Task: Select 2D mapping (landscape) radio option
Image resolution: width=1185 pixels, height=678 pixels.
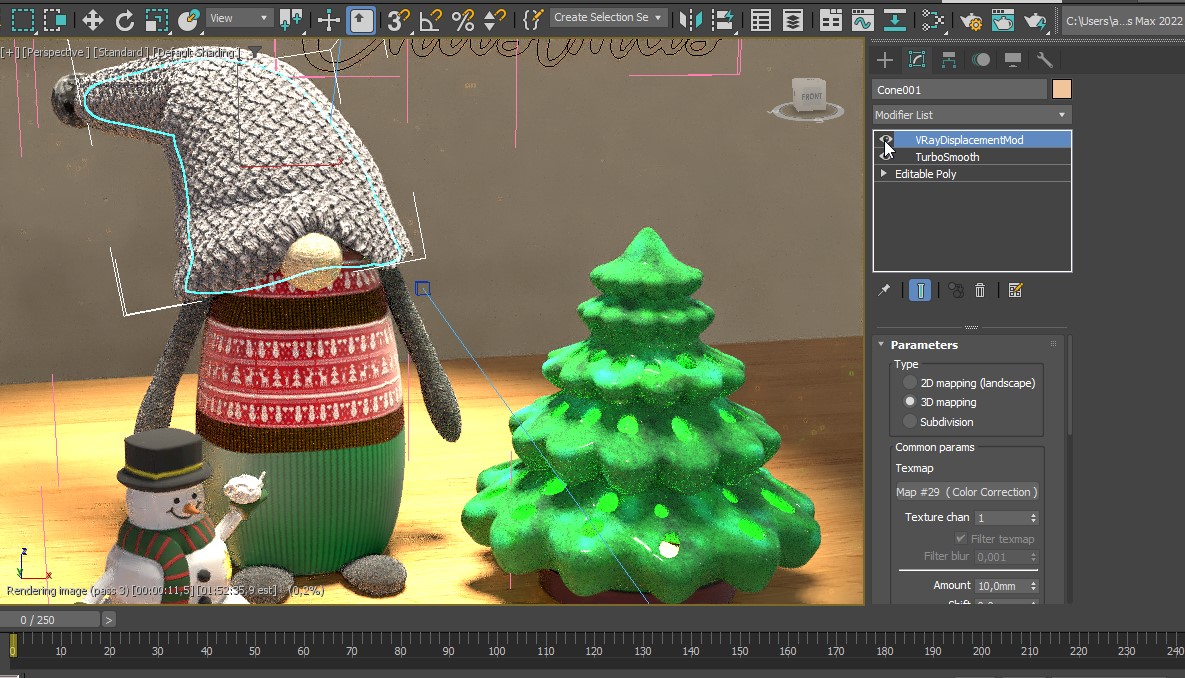Action: point(909,383)
